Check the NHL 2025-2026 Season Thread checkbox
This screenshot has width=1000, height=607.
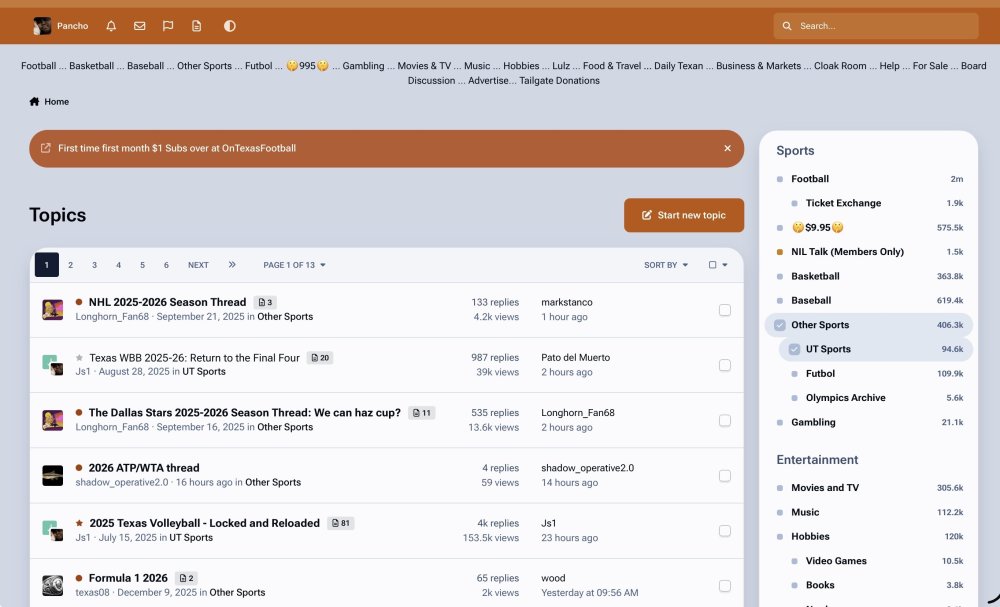[x=725, y=310]
